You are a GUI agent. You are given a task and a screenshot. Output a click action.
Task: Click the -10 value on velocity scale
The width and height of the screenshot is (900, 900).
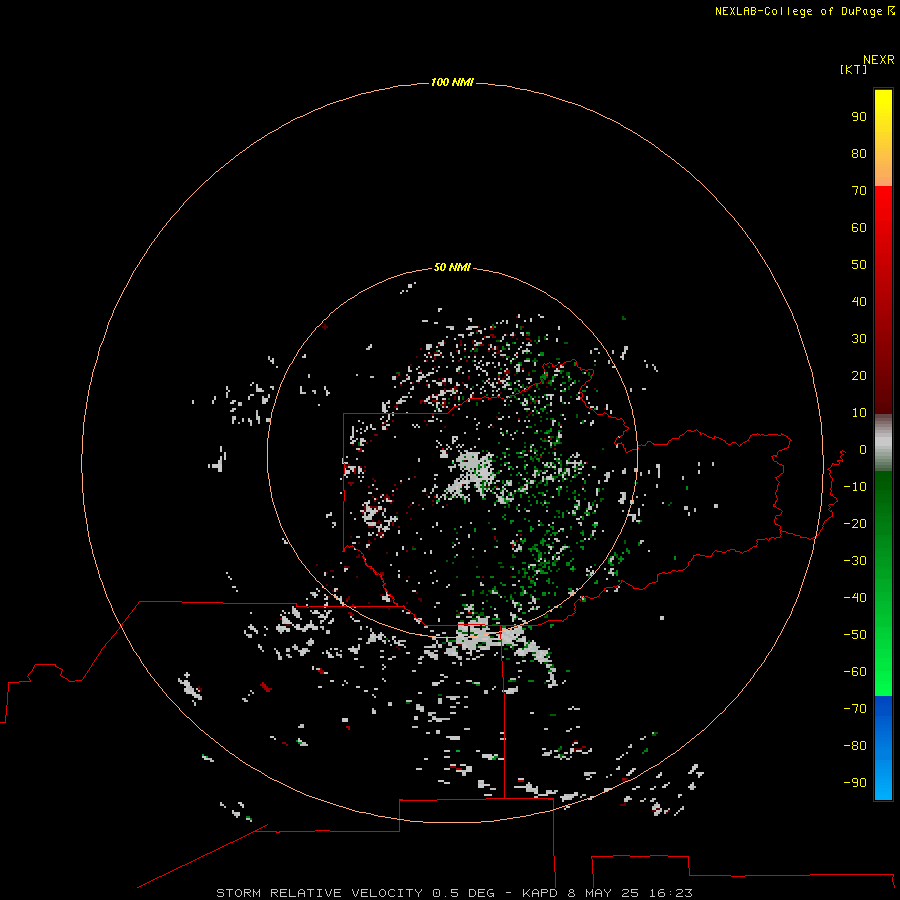click(x=855, y=487)
